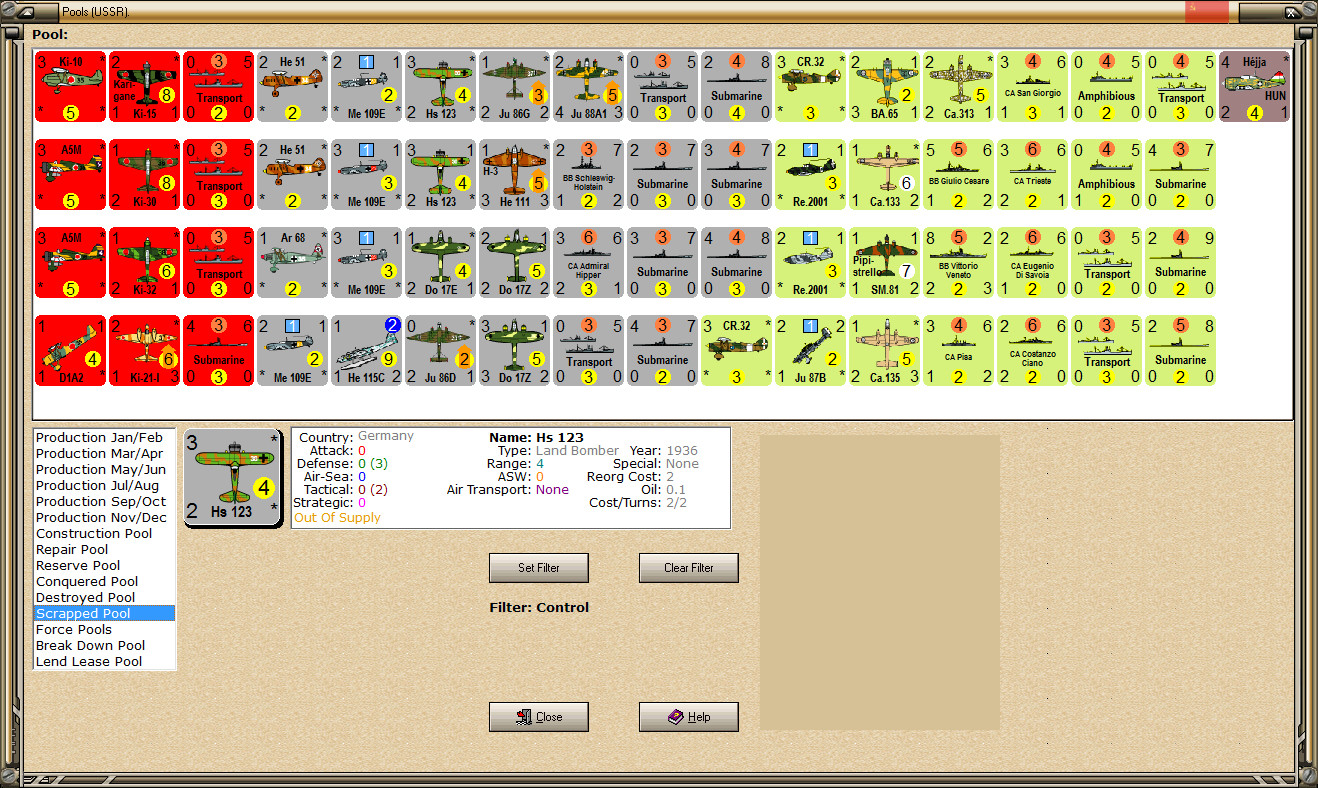This screenshot has width=1318, height=788.
Task: Choose the Ki-32 bomber counter
Action: 144,263
